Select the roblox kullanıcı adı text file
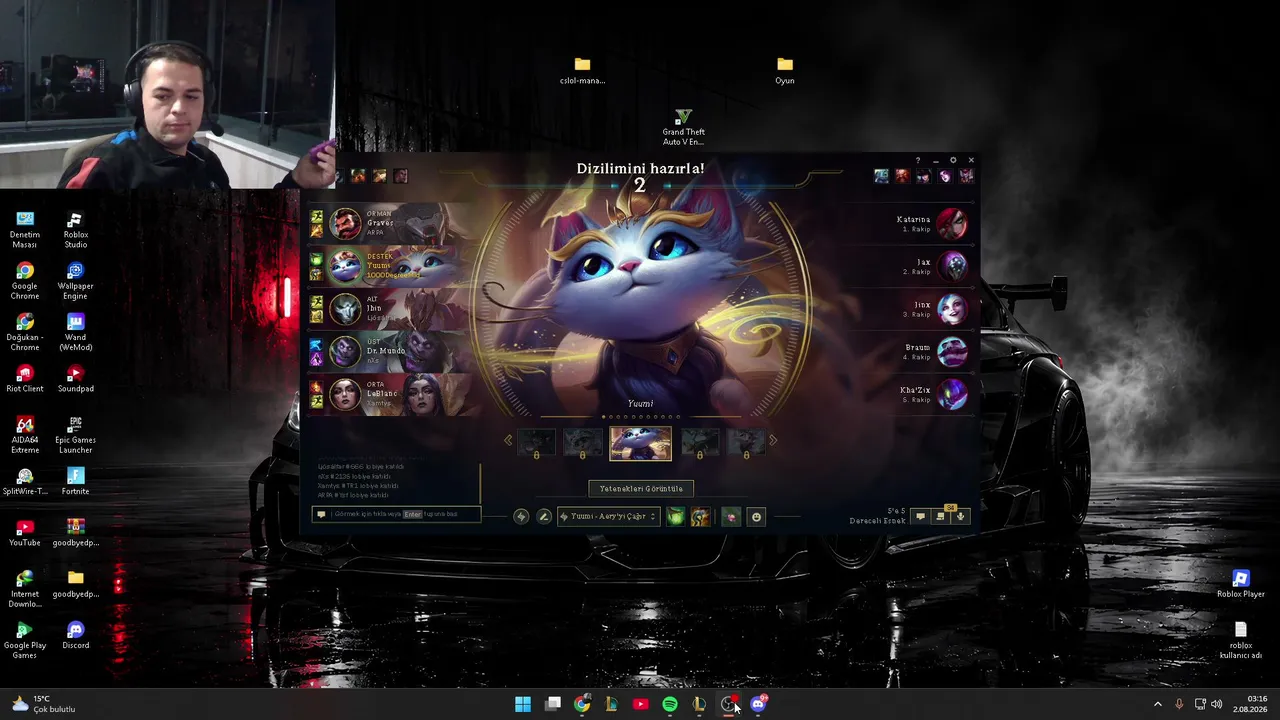Viewport: 1280px width, 720px height. 1241,640
